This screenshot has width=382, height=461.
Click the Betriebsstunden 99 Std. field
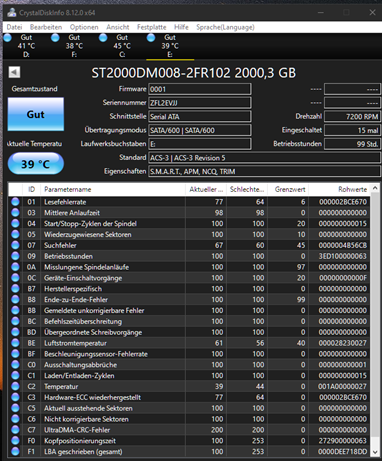coord(352,144)
